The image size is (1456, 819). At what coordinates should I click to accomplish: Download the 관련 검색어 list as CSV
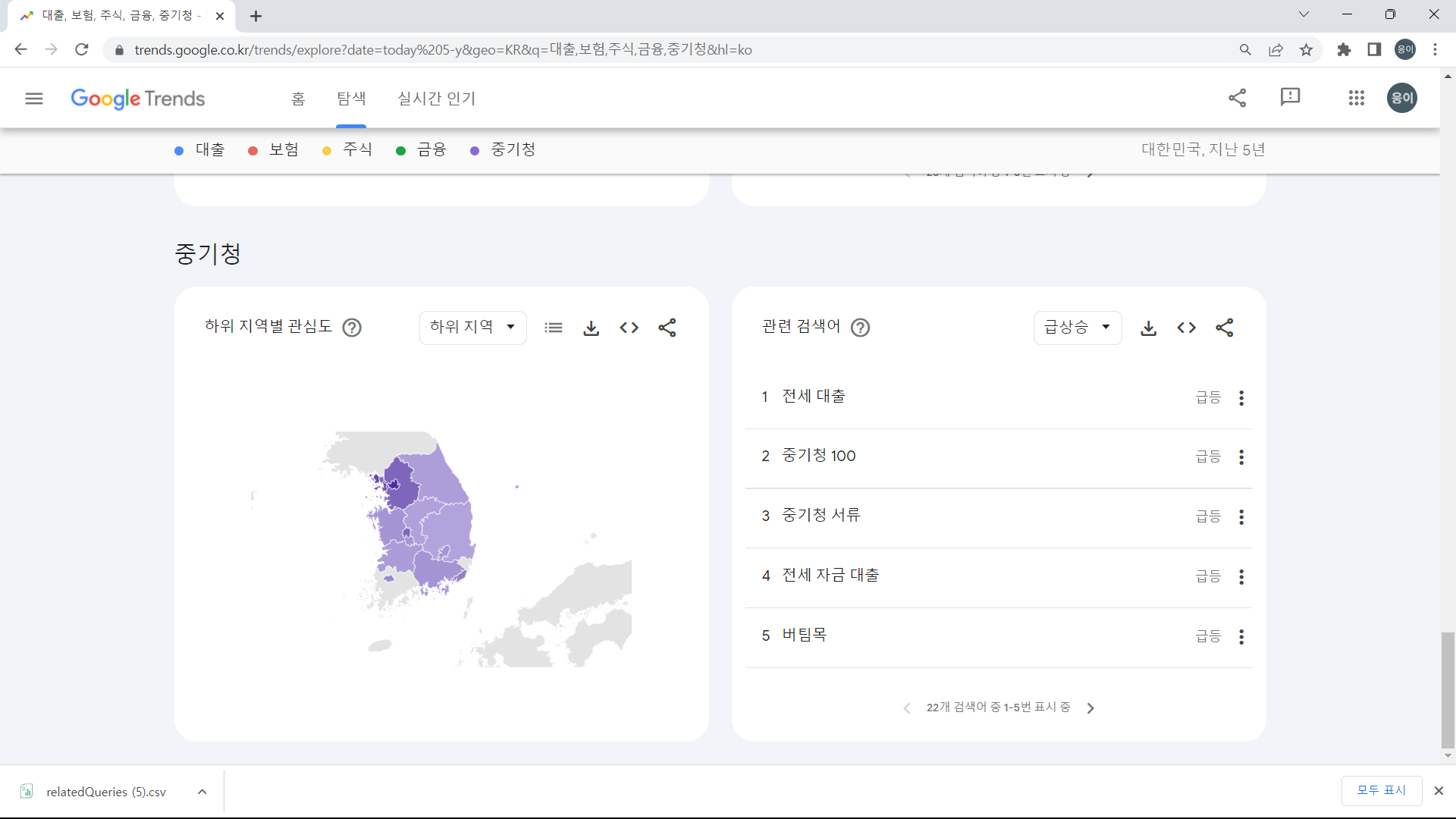pos(1148,328)
